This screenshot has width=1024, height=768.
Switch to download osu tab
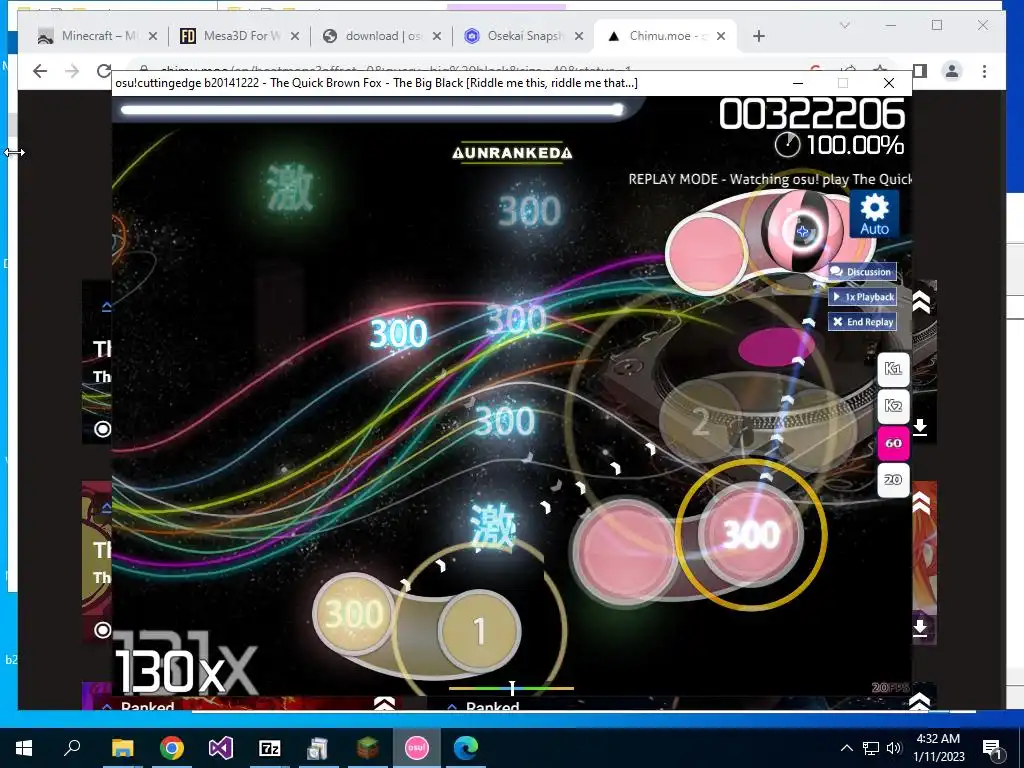382,36
